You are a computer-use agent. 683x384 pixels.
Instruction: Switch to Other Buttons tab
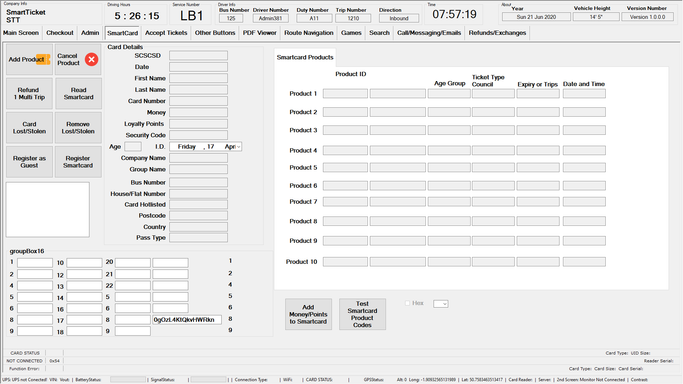pos(215,33)
